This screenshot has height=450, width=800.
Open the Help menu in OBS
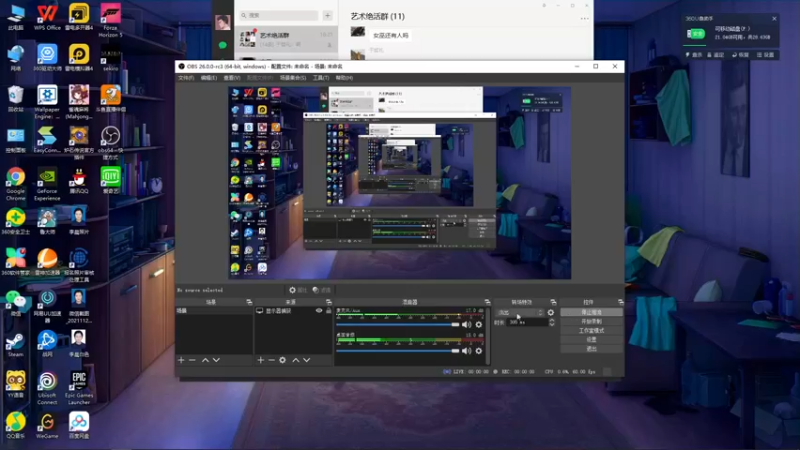(x=344, y=78)
